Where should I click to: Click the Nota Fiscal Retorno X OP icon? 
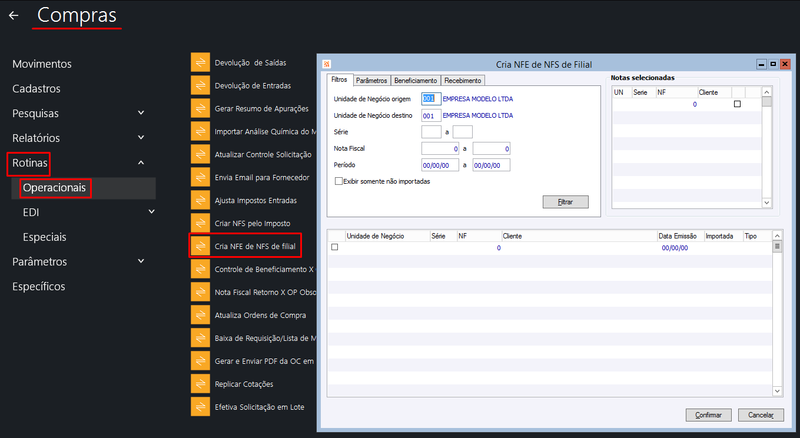(201, 292)
